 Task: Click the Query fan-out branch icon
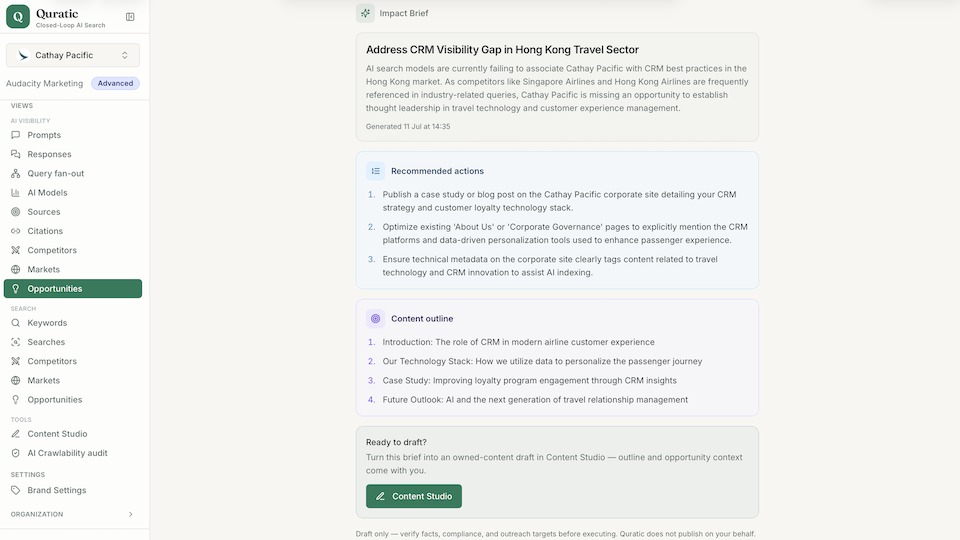(x=16, y=173)
